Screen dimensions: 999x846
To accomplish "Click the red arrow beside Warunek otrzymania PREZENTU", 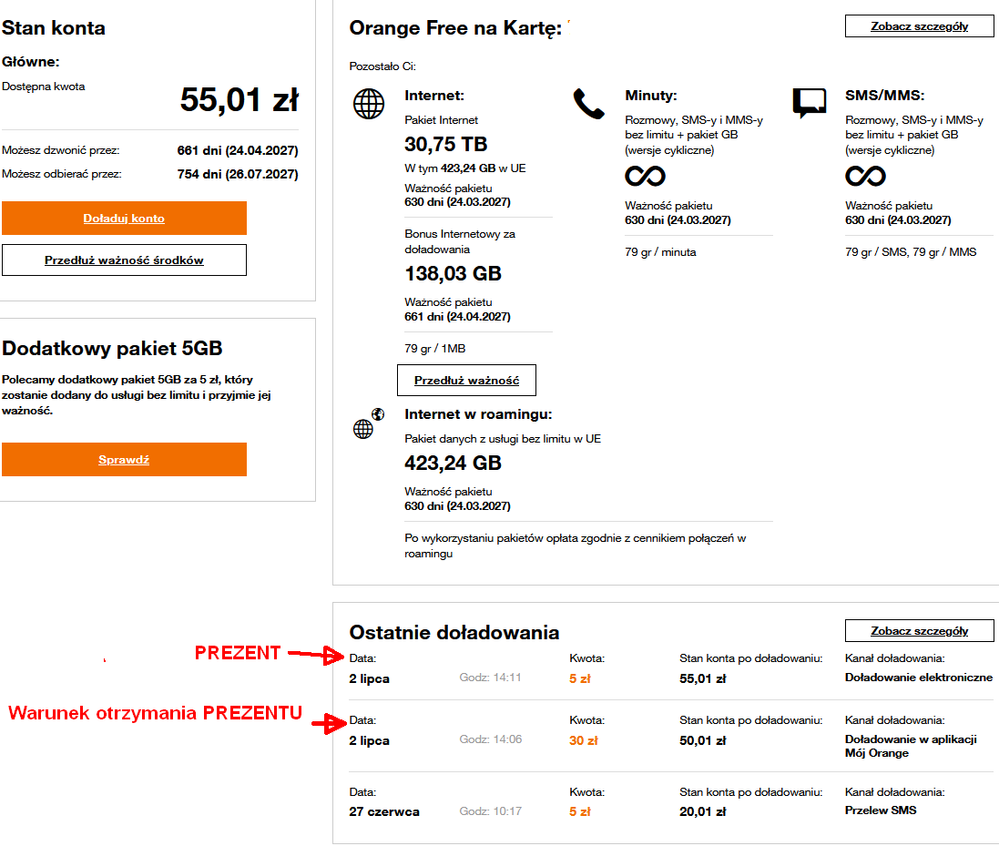I will [328, 721].
